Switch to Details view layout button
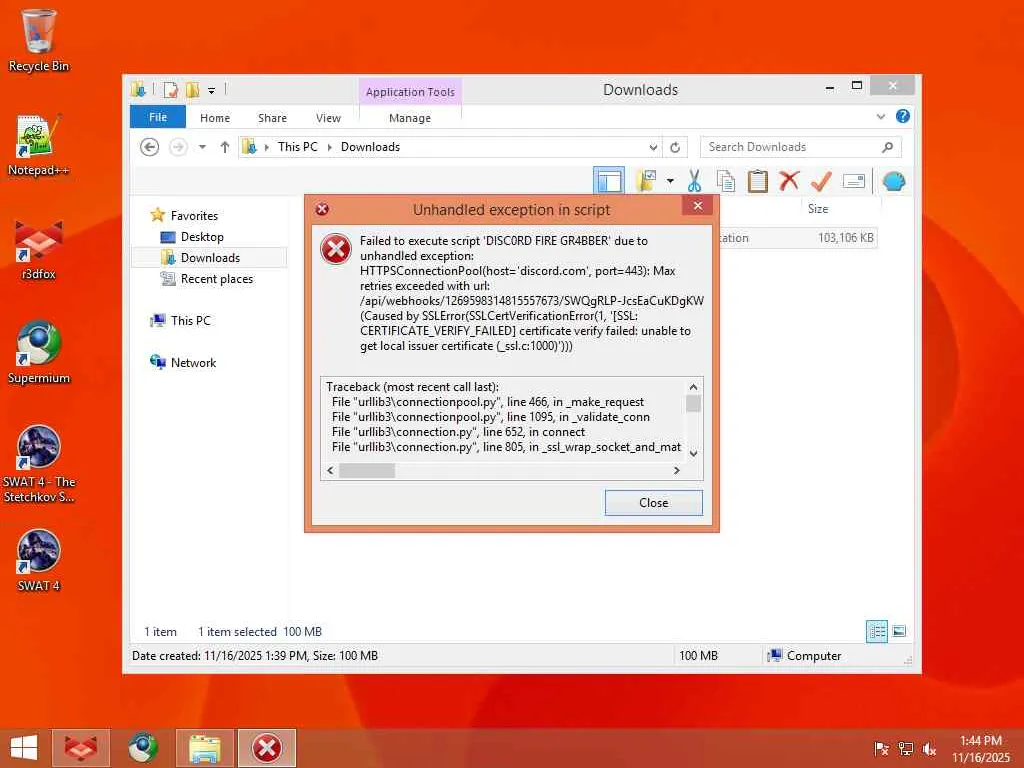 [876, 631]
